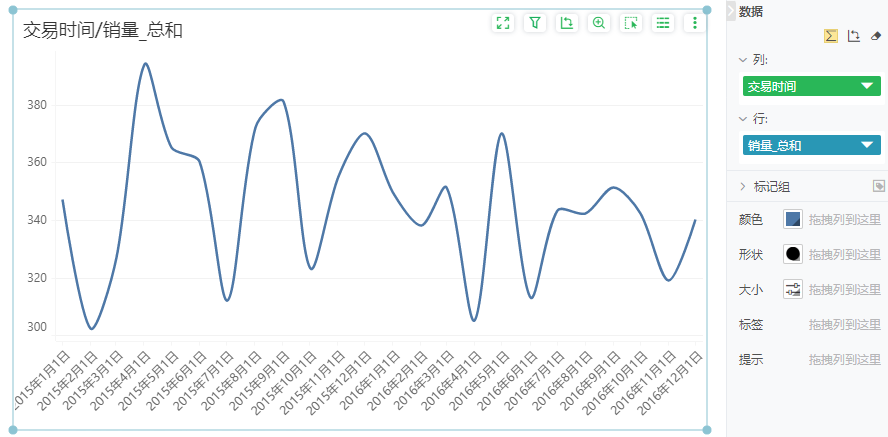Click the fullscreen expand chart icon
This screenshot has height=437, width=888.
pyautogui.click(x=503, y=23)
